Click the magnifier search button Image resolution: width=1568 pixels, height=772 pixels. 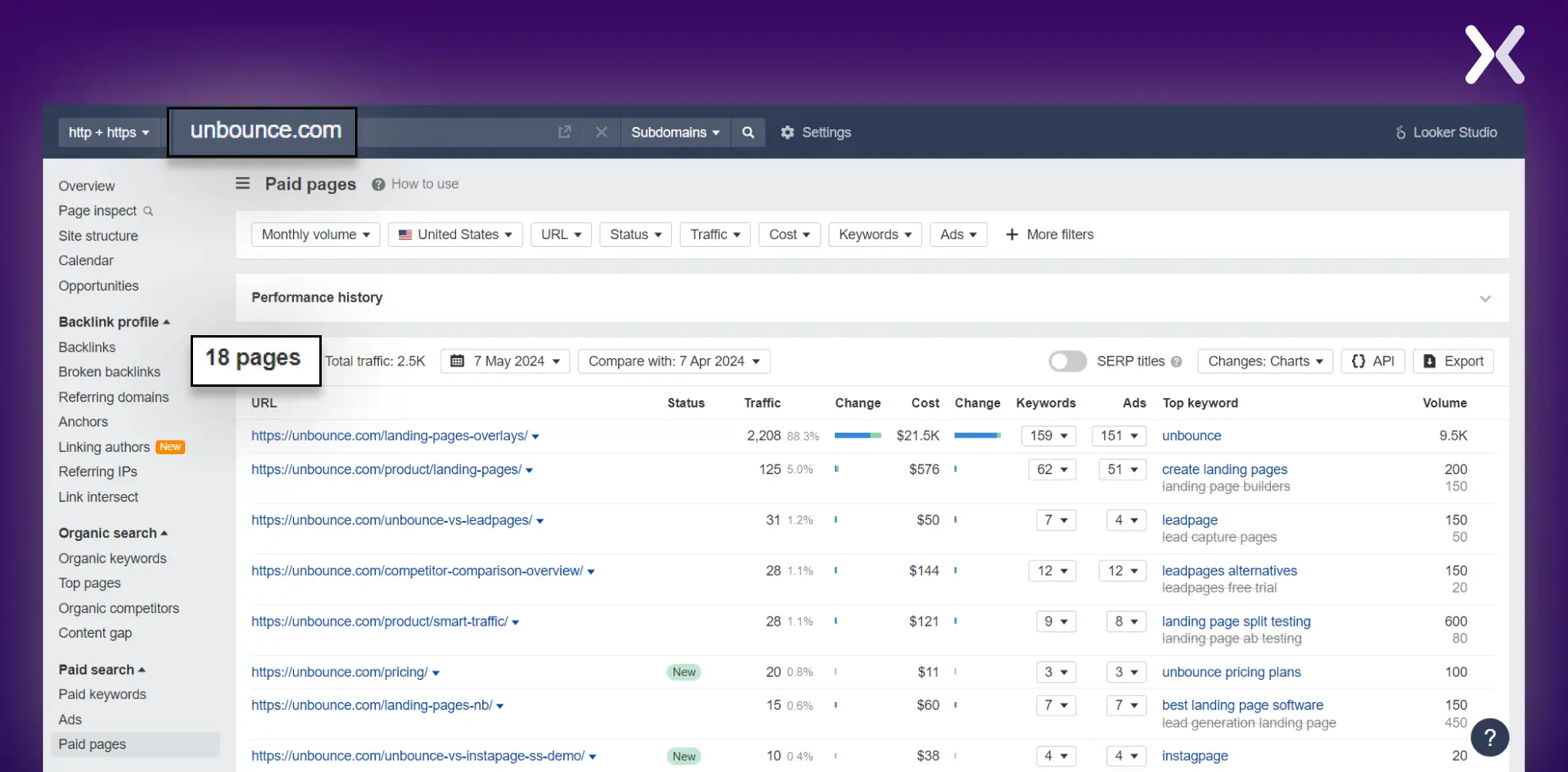tap(748, 132)
